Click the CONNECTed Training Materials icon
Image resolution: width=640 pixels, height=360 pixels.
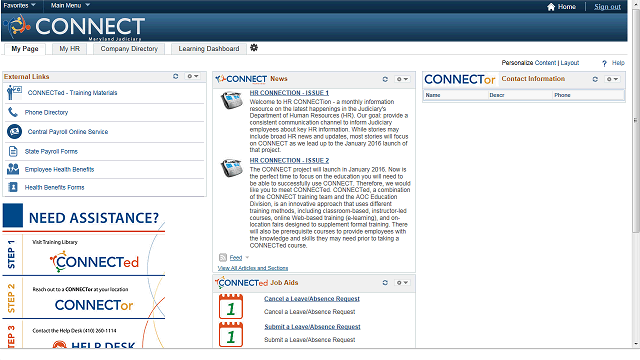(14, 93)
